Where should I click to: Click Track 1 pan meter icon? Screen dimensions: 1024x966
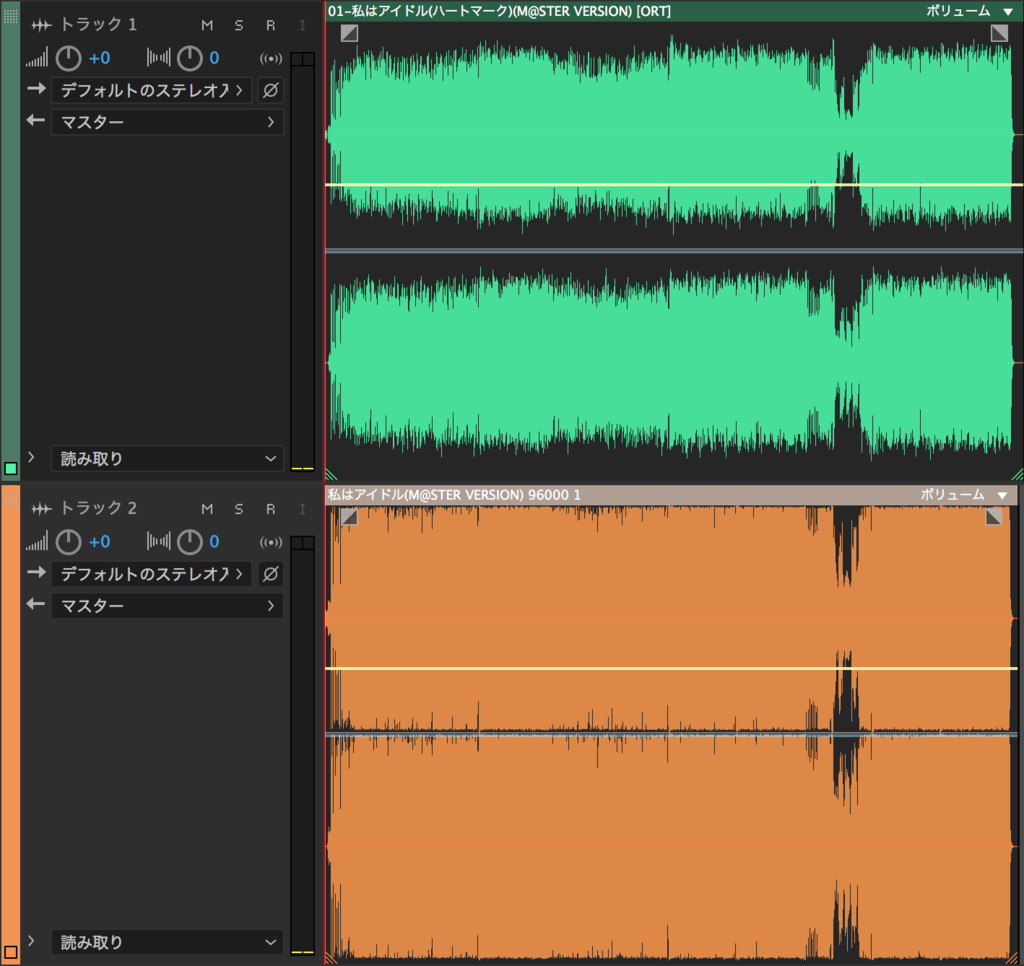pos(159,57)
